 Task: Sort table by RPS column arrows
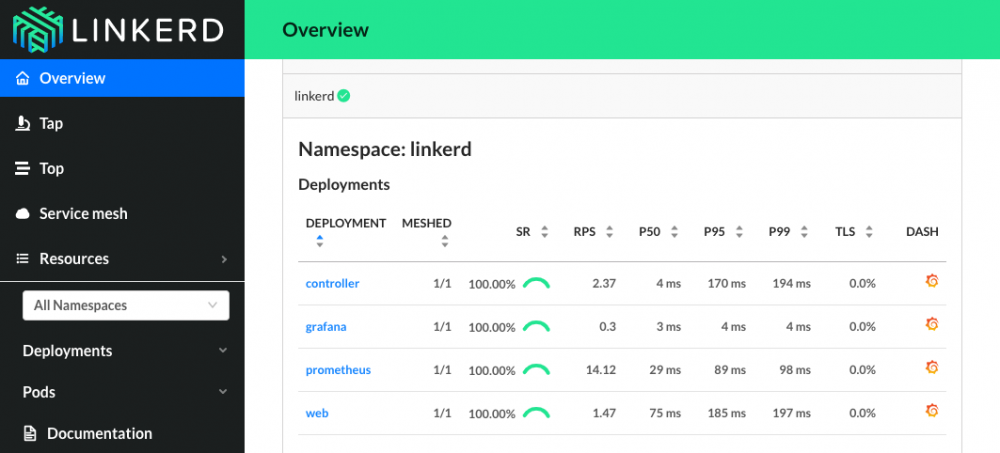pos(610,232)
